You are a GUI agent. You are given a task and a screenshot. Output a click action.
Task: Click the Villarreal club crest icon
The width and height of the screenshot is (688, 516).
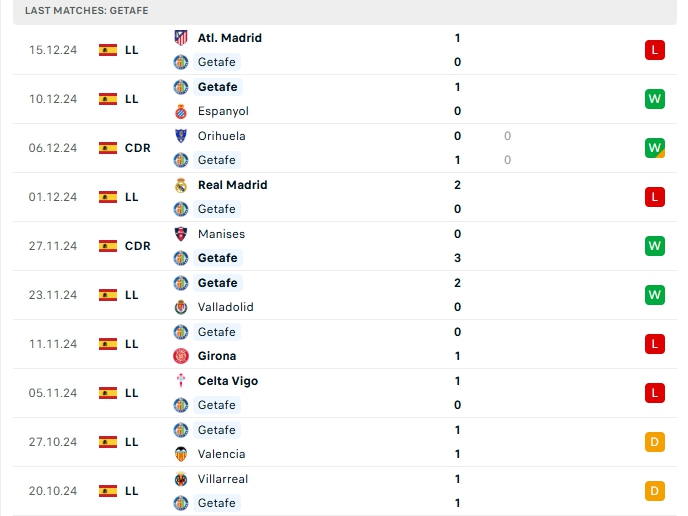[181, 479]
